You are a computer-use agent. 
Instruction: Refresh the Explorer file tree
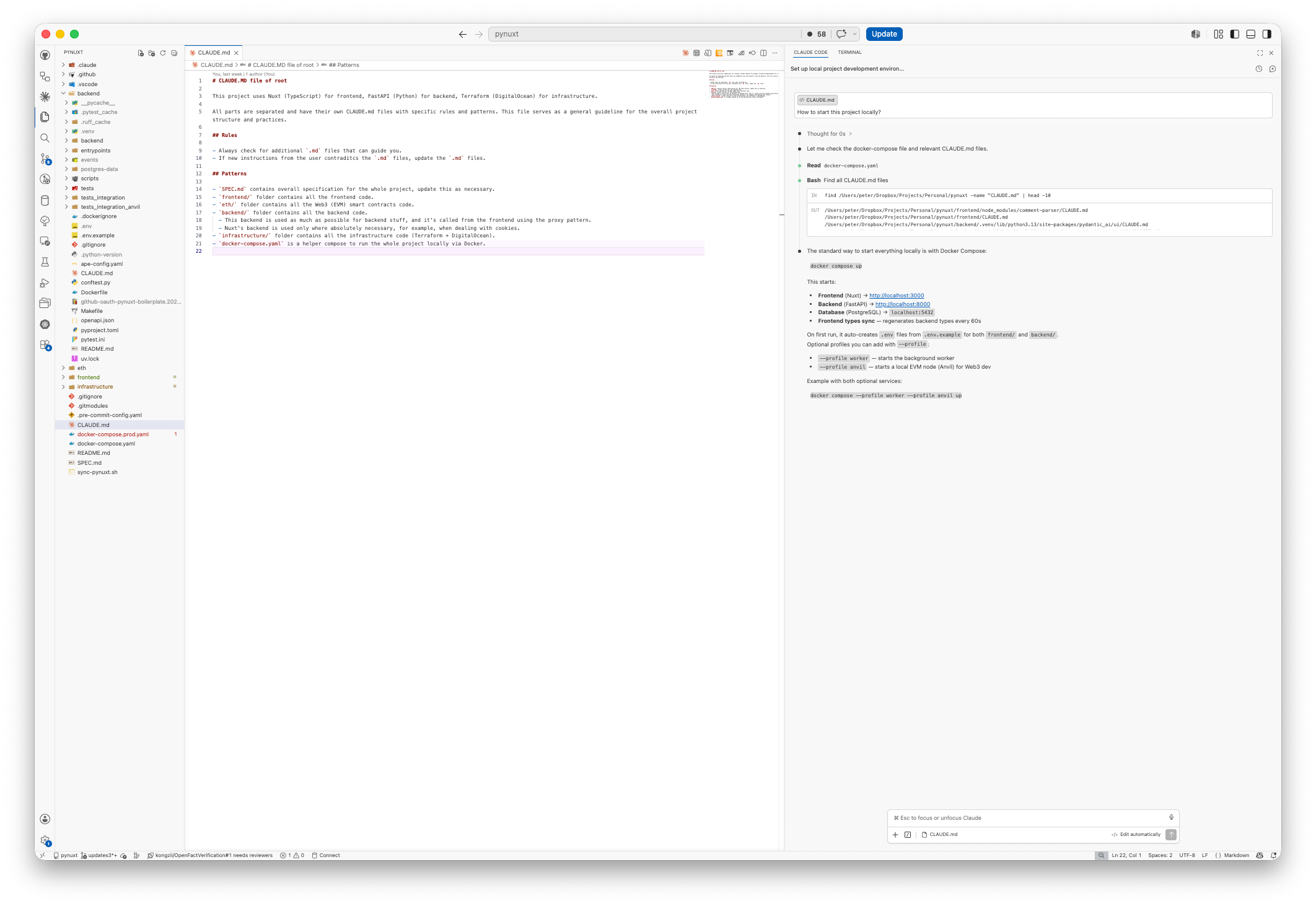tap(163, 53)
